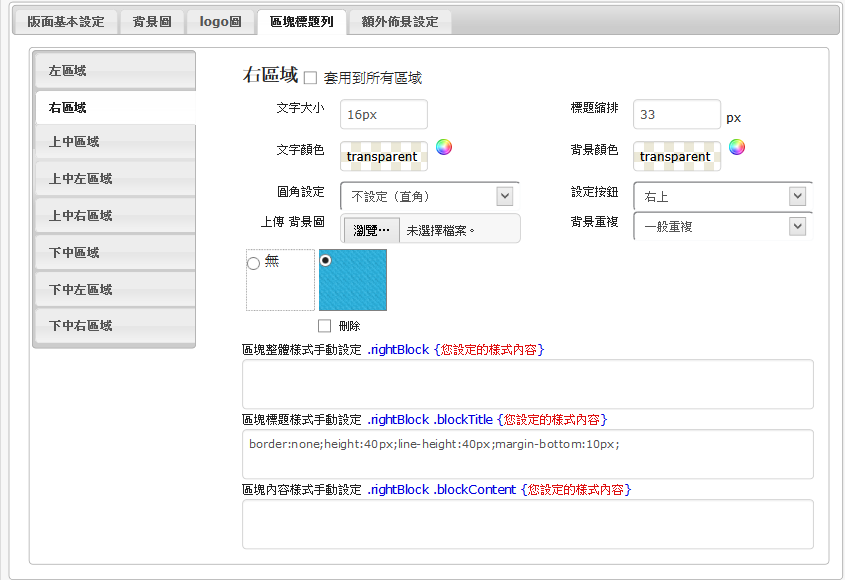Click the .blockTitle style textarea
This screenshot has height=580, width=845.
pyautogui.click(x=527, y=454)
